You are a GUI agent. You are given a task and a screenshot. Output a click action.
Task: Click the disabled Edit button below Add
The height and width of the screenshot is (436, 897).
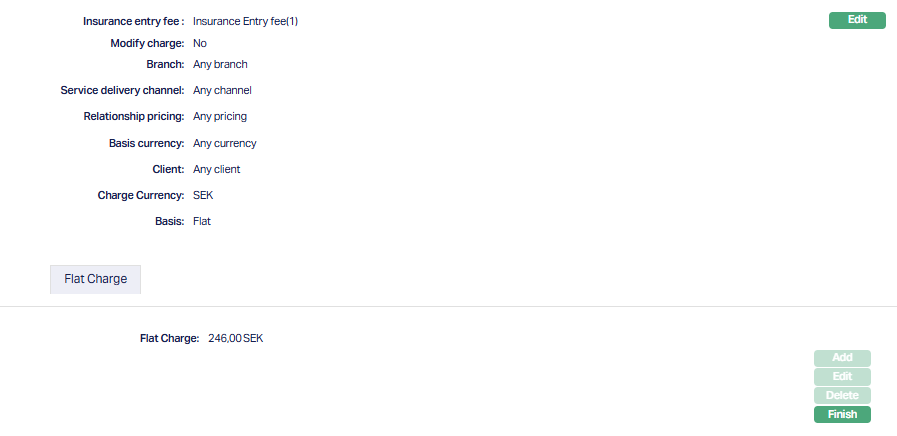[842, 377]
